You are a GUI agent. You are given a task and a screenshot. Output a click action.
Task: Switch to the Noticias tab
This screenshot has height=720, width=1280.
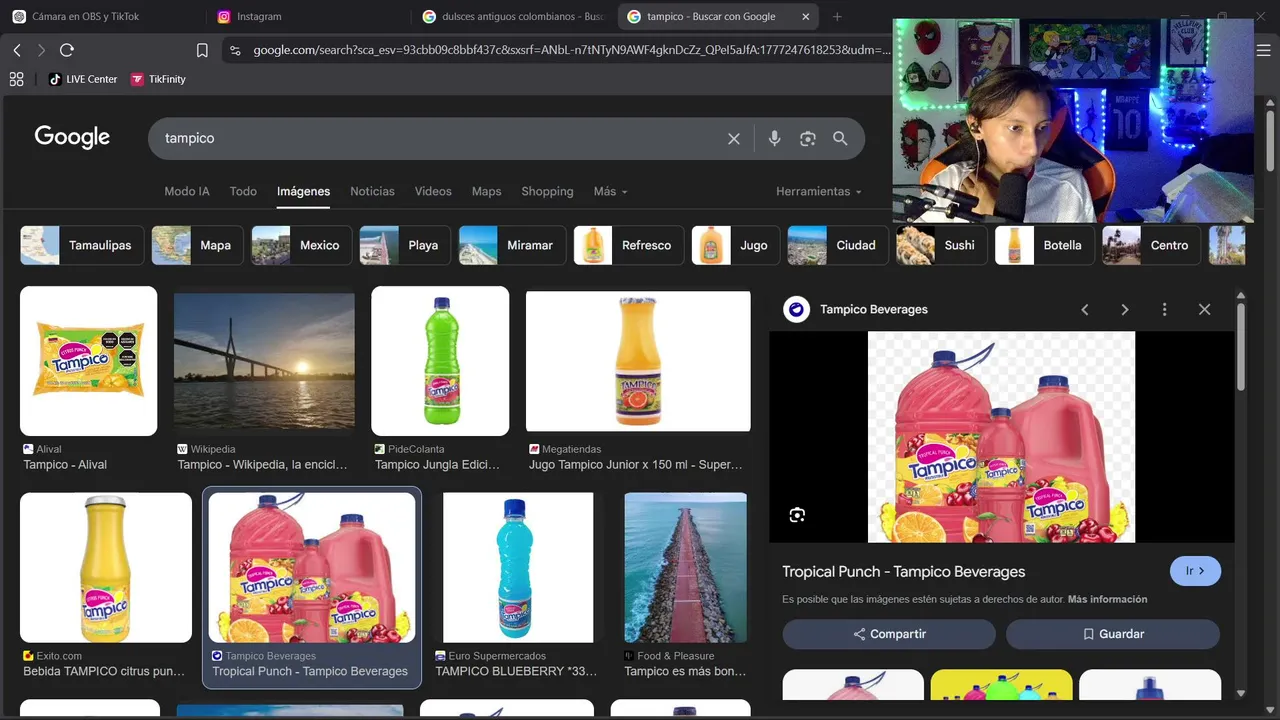372,191
